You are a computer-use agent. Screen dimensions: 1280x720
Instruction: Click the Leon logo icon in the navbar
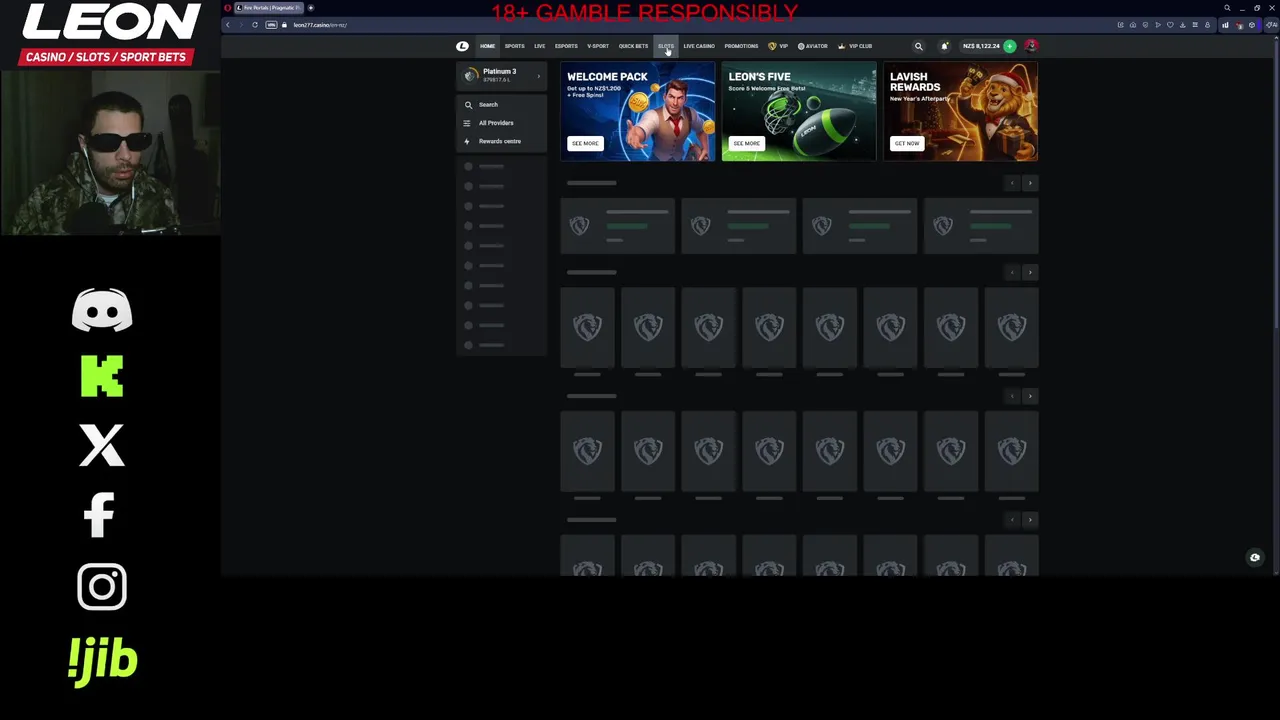tap(462, 46)
